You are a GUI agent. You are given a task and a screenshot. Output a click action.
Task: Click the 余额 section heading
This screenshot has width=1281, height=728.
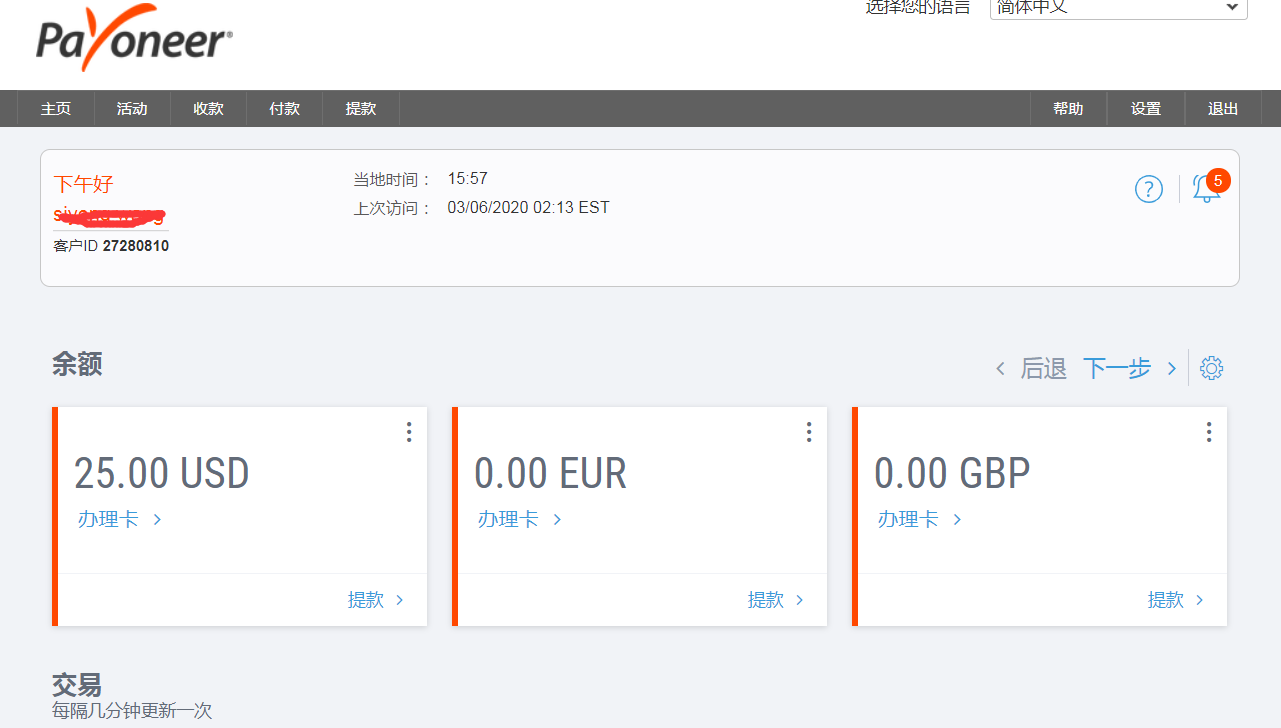tap(77, 364)
